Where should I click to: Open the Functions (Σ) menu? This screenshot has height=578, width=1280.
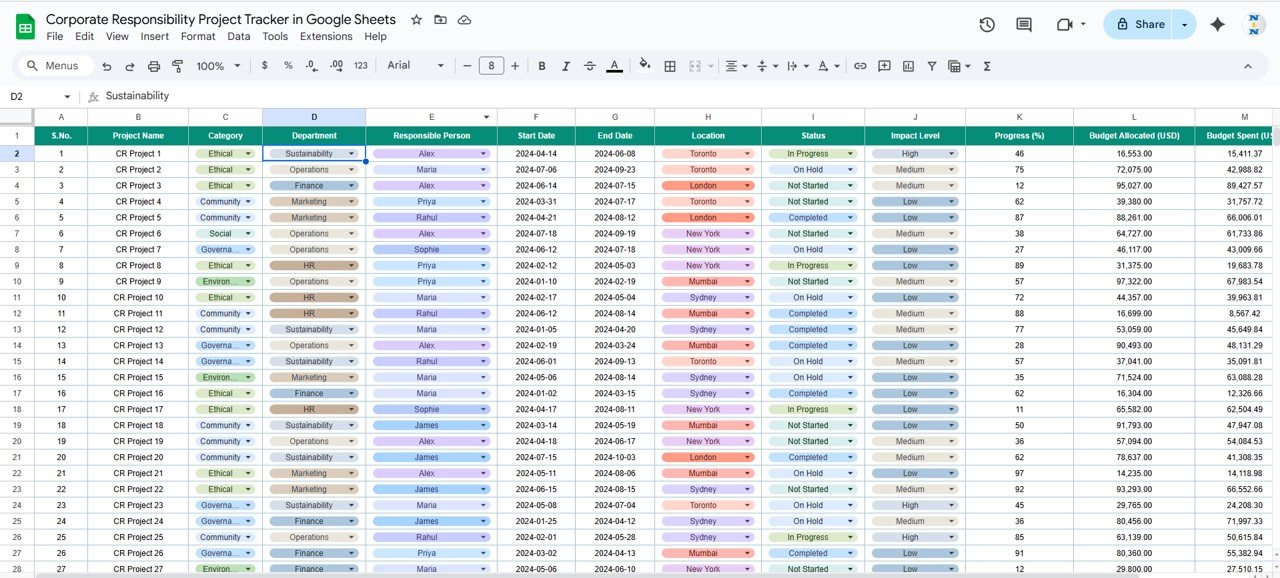985,65
